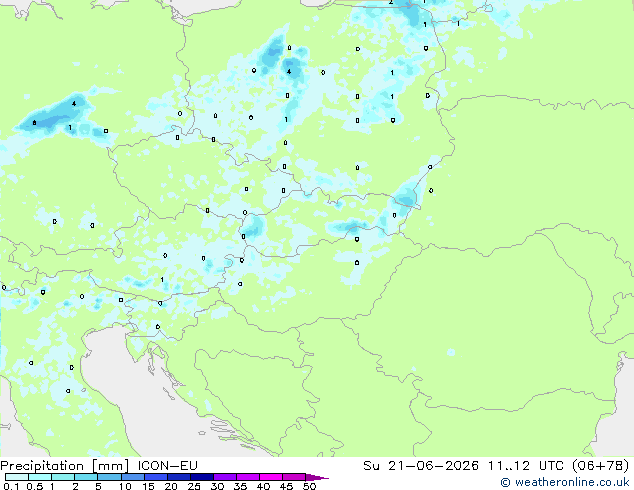Click the 0.5–1 mm legend color swatch
Viewport: 634px width, 490px height.
click(x=40, y=477)
